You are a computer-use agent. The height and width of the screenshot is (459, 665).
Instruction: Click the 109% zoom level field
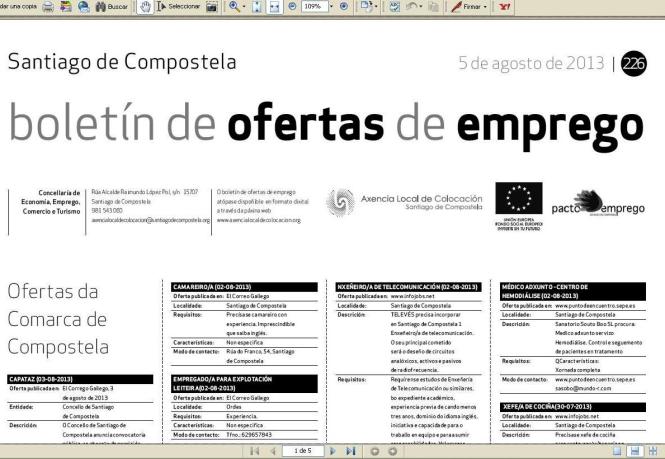coord(313,7)
